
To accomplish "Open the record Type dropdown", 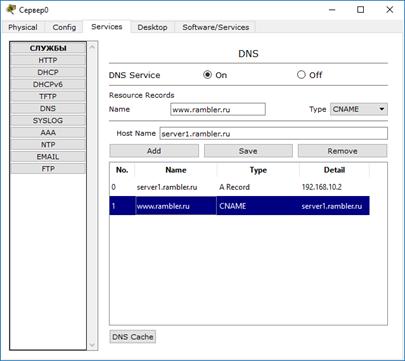I will (x=359, y=109).
